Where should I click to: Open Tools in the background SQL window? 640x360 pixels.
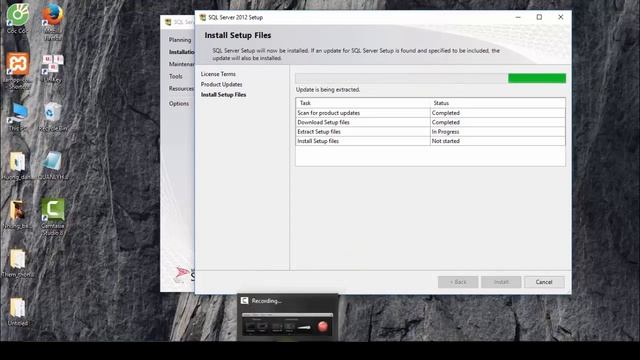pos(176,76)
